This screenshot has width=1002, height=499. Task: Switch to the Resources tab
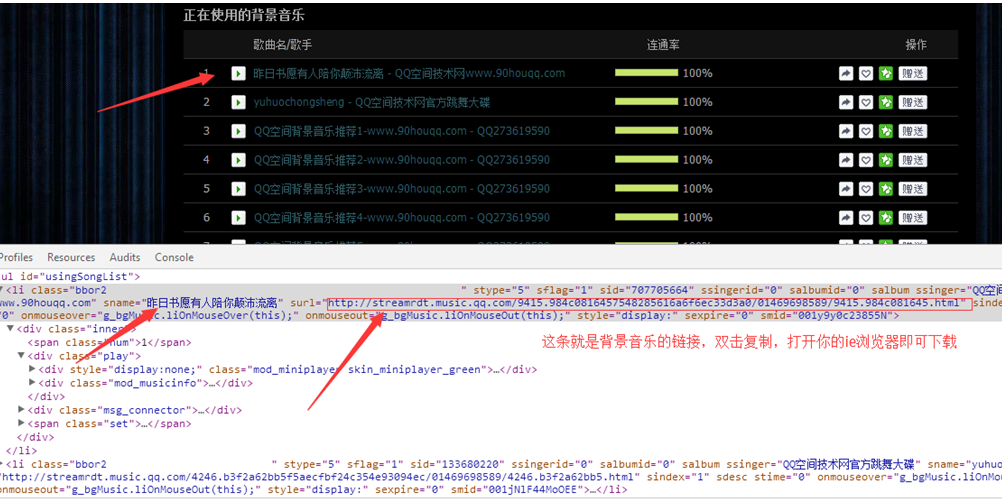[x=71, y=257]
